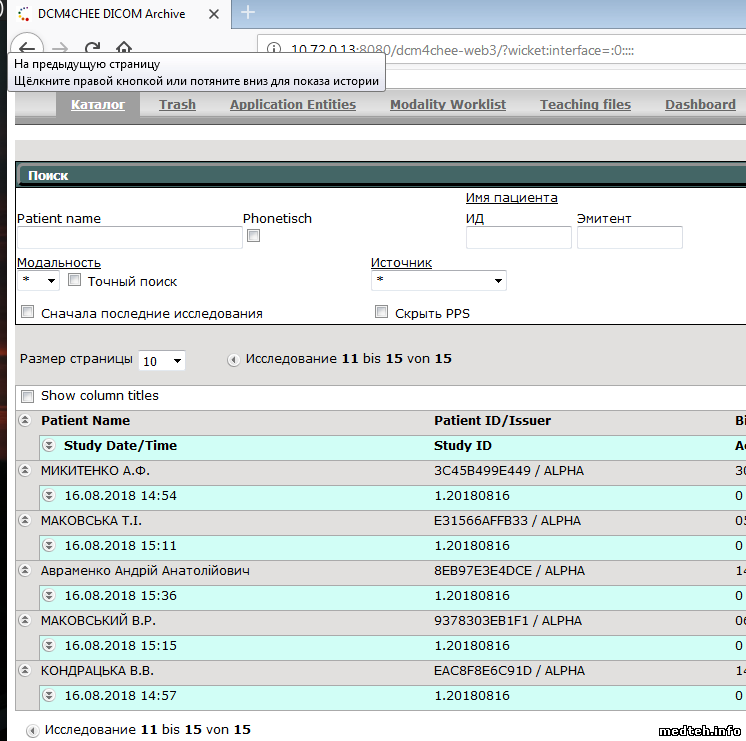This screenshot has height=741, width=746.
Task: Expand the МИКИТЕНКО А.Ф. patient row icon
Action: (26, 471)
